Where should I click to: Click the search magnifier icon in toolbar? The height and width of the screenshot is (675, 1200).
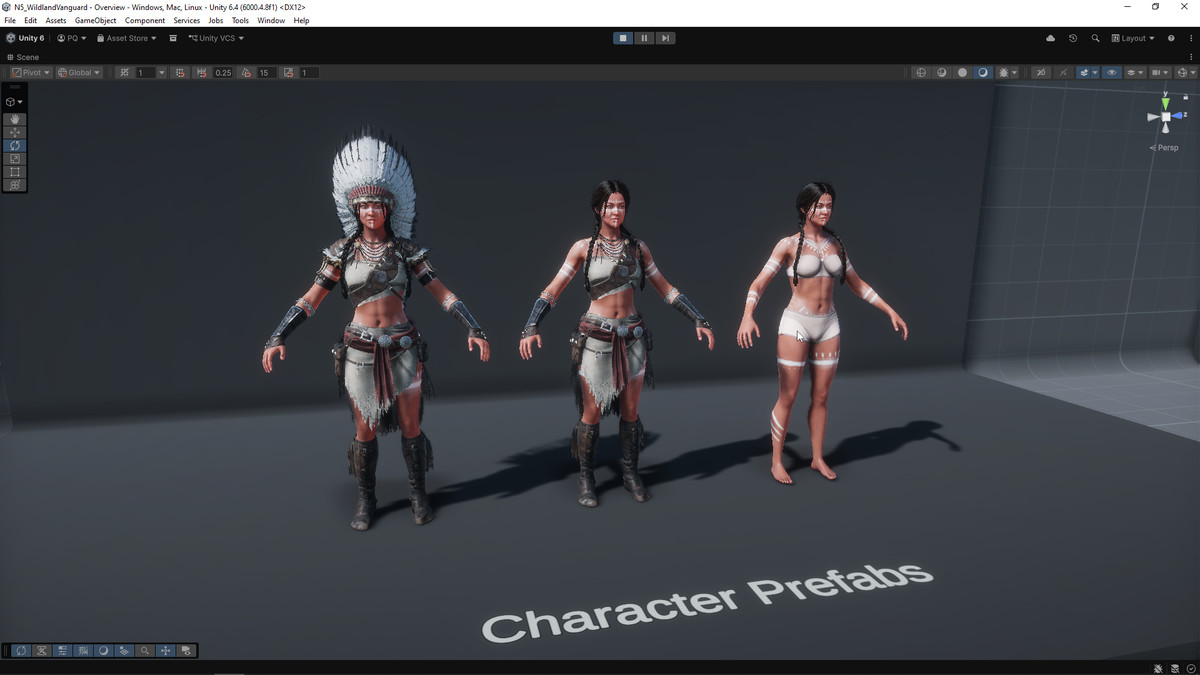(x=1095, y=38)
